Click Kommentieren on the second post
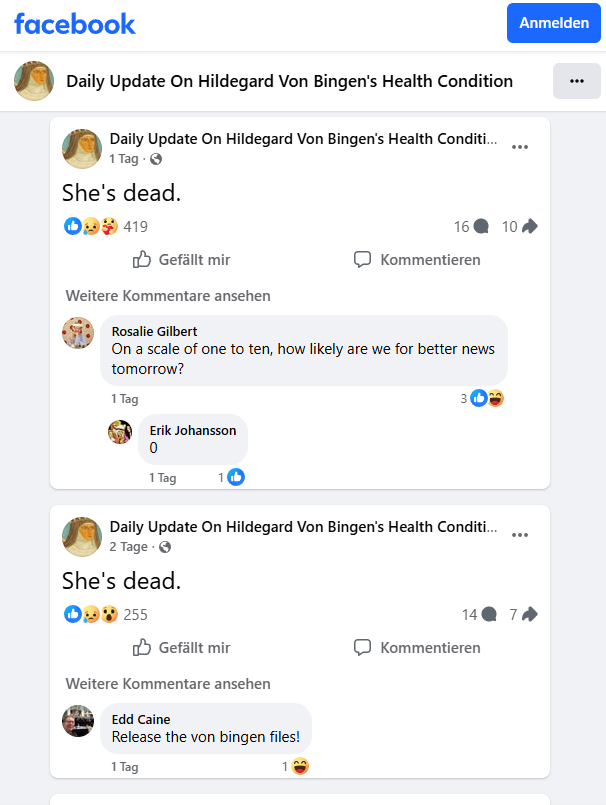The width and height of the screenshot is (606, 805). (x=417, y=648)
